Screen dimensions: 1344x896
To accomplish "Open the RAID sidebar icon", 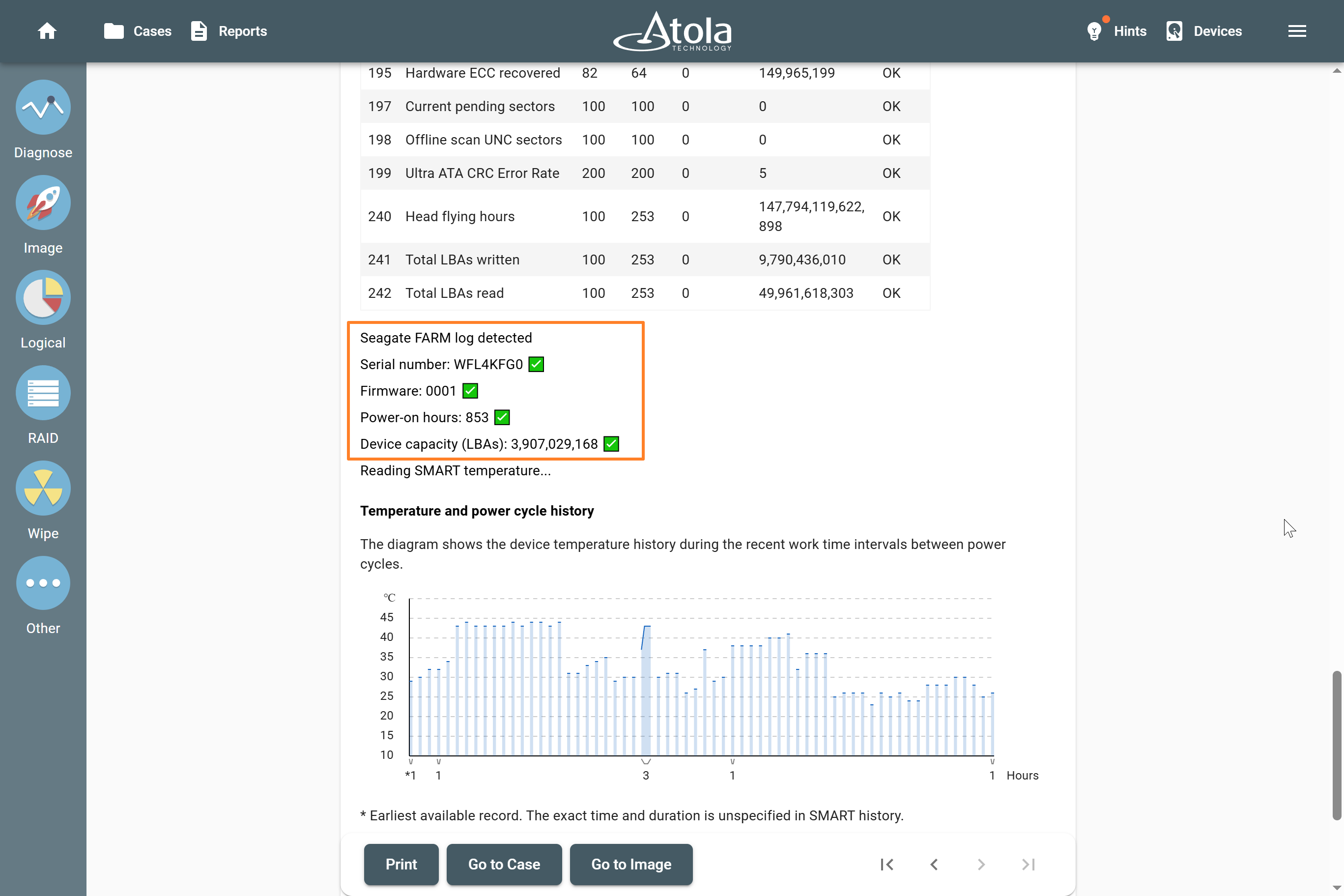I will pyautogui.click(x=43, y=393).
